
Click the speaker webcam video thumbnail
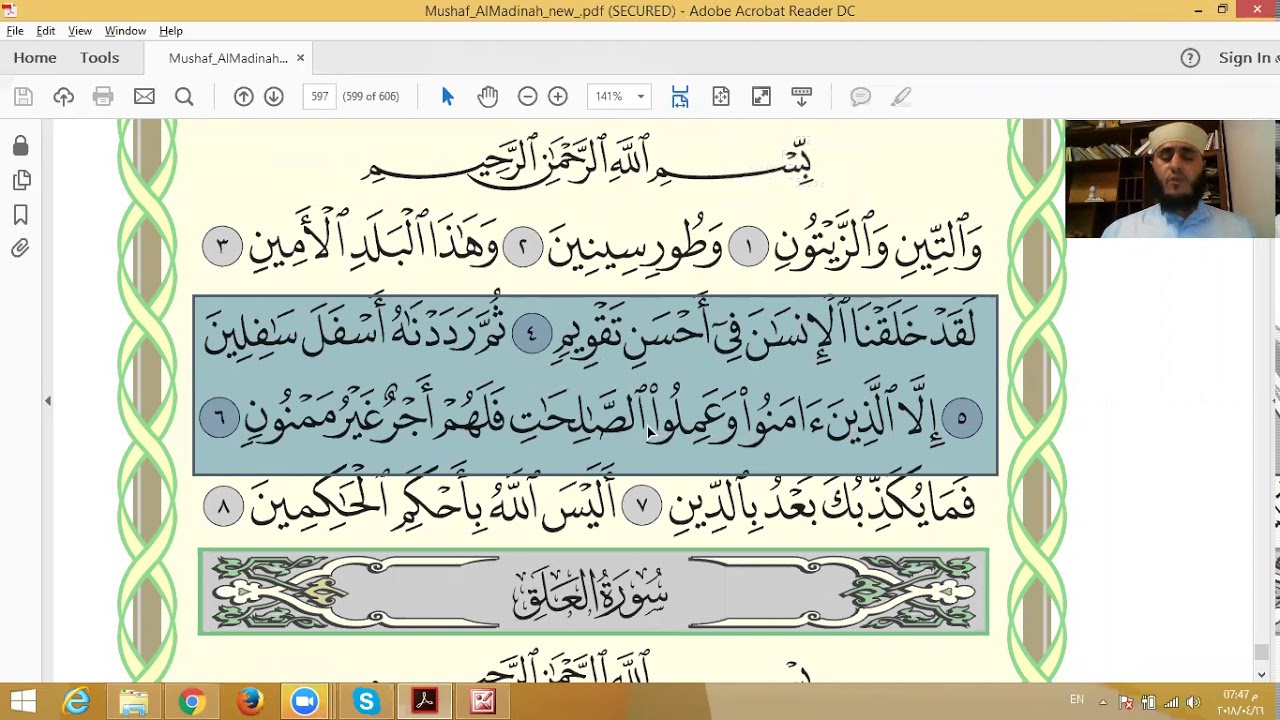pyautogui.click(x=1172, y=179)
